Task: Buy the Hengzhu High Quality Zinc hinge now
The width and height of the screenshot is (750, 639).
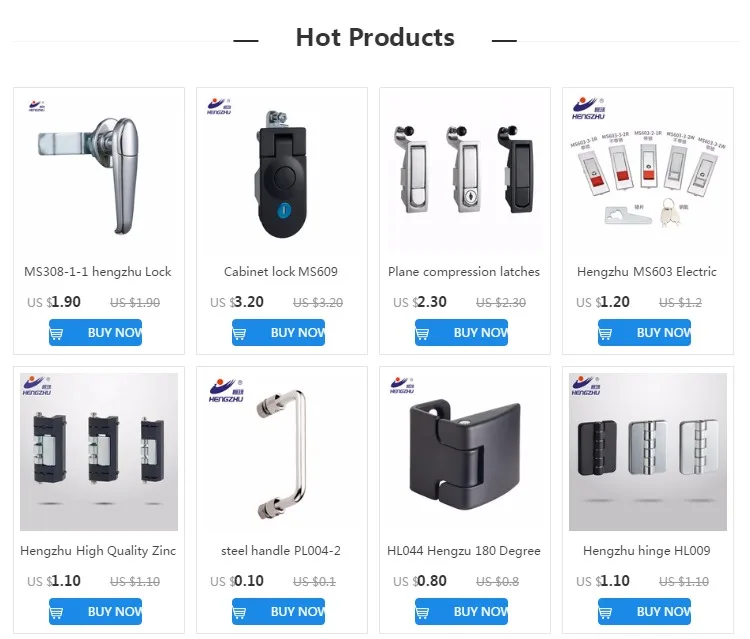Action: [95, 611]
